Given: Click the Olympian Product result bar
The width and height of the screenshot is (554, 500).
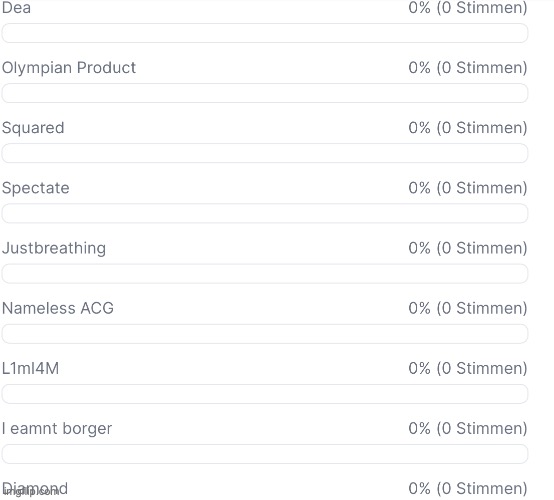Looking at the screenshot, I should point(265,93).
